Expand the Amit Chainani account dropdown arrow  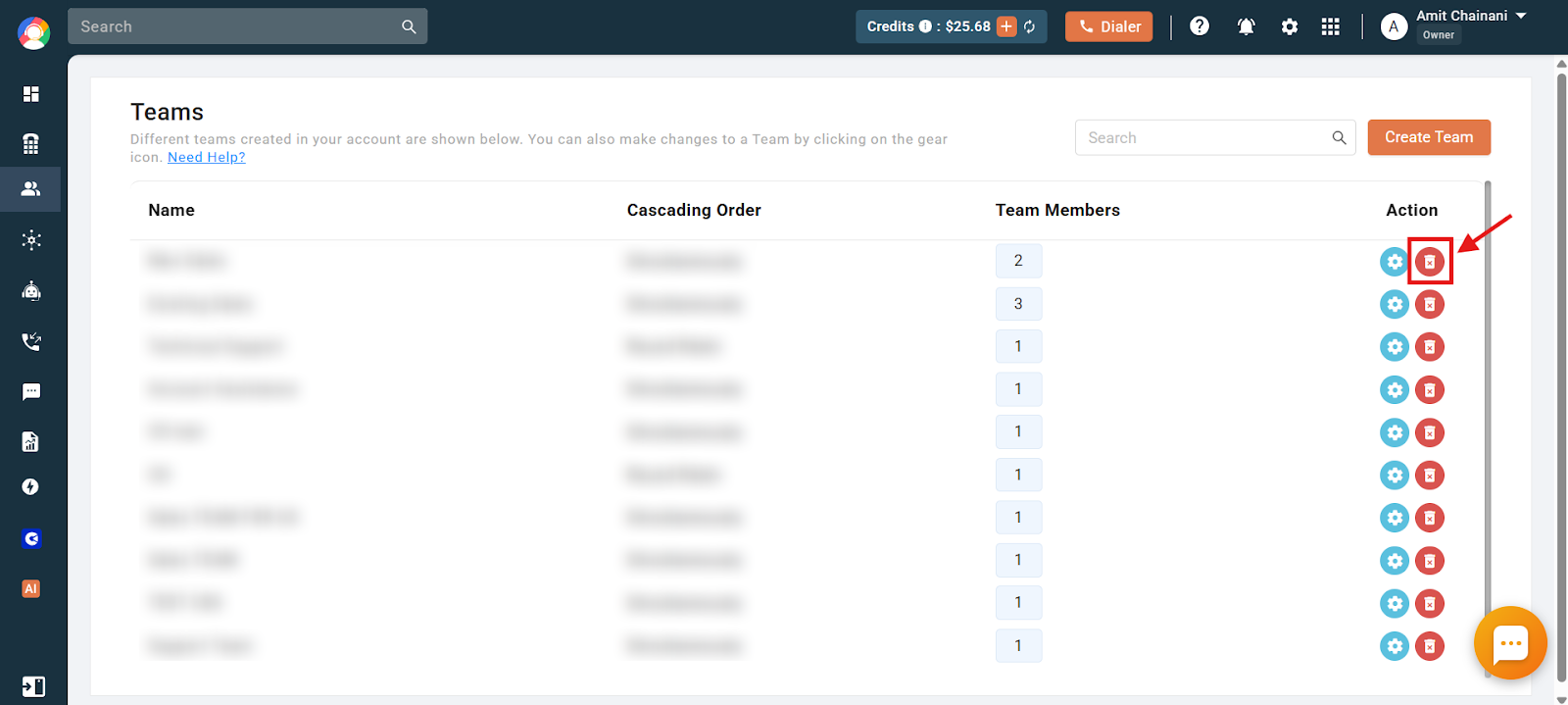pyautogui.click(x=1521, y=16)
